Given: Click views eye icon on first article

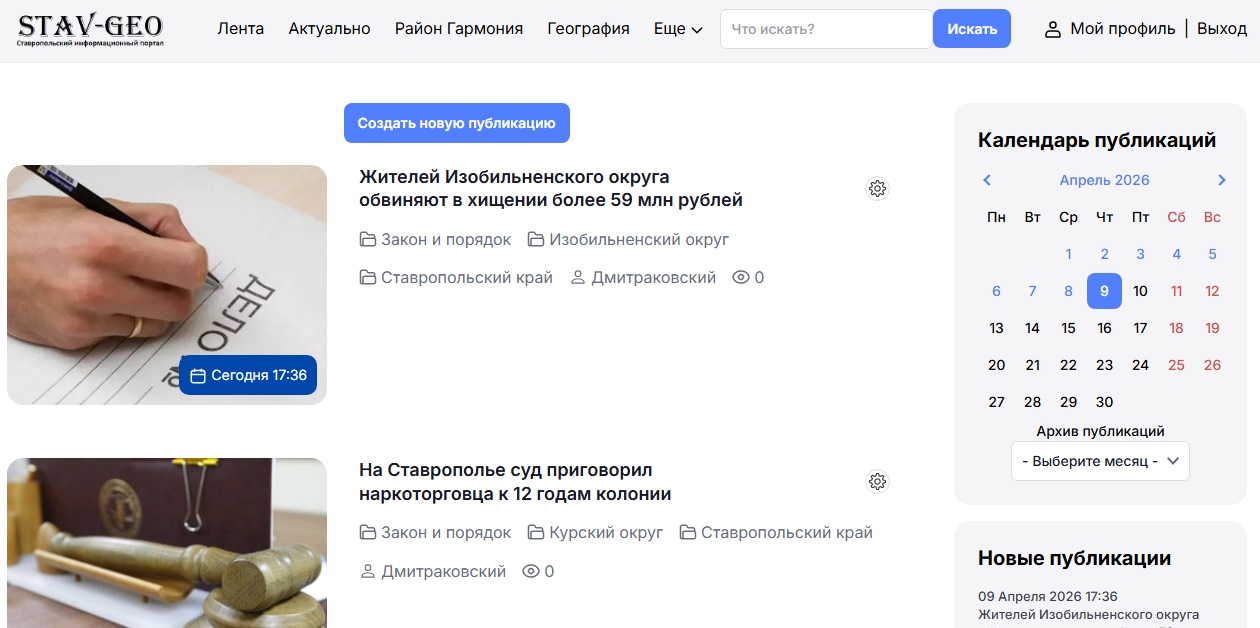Looking at the screenshot, I should point(741,278).
